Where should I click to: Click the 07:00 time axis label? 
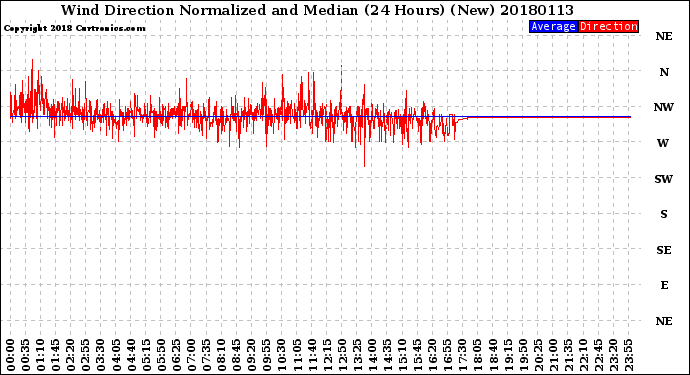pyautogui.click(x=191, y=355)
